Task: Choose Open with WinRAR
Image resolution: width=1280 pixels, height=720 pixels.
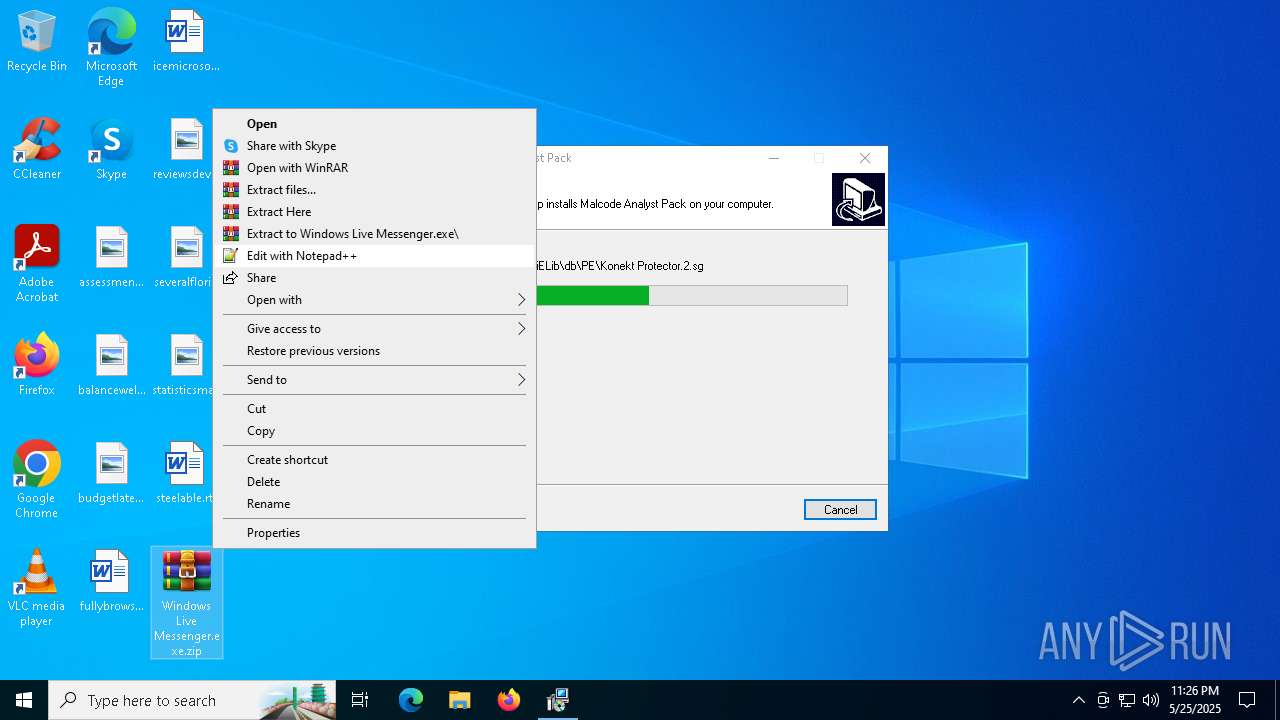Action: pos(375,168)
